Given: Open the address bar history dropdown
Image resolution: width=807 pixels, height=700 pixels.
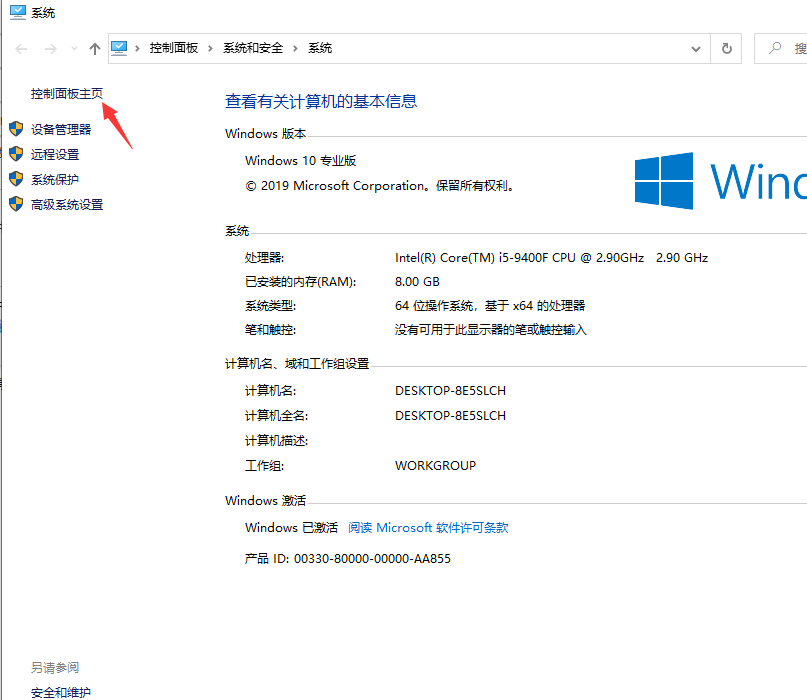Looking at the screenshot, I should tap(696, 47).
